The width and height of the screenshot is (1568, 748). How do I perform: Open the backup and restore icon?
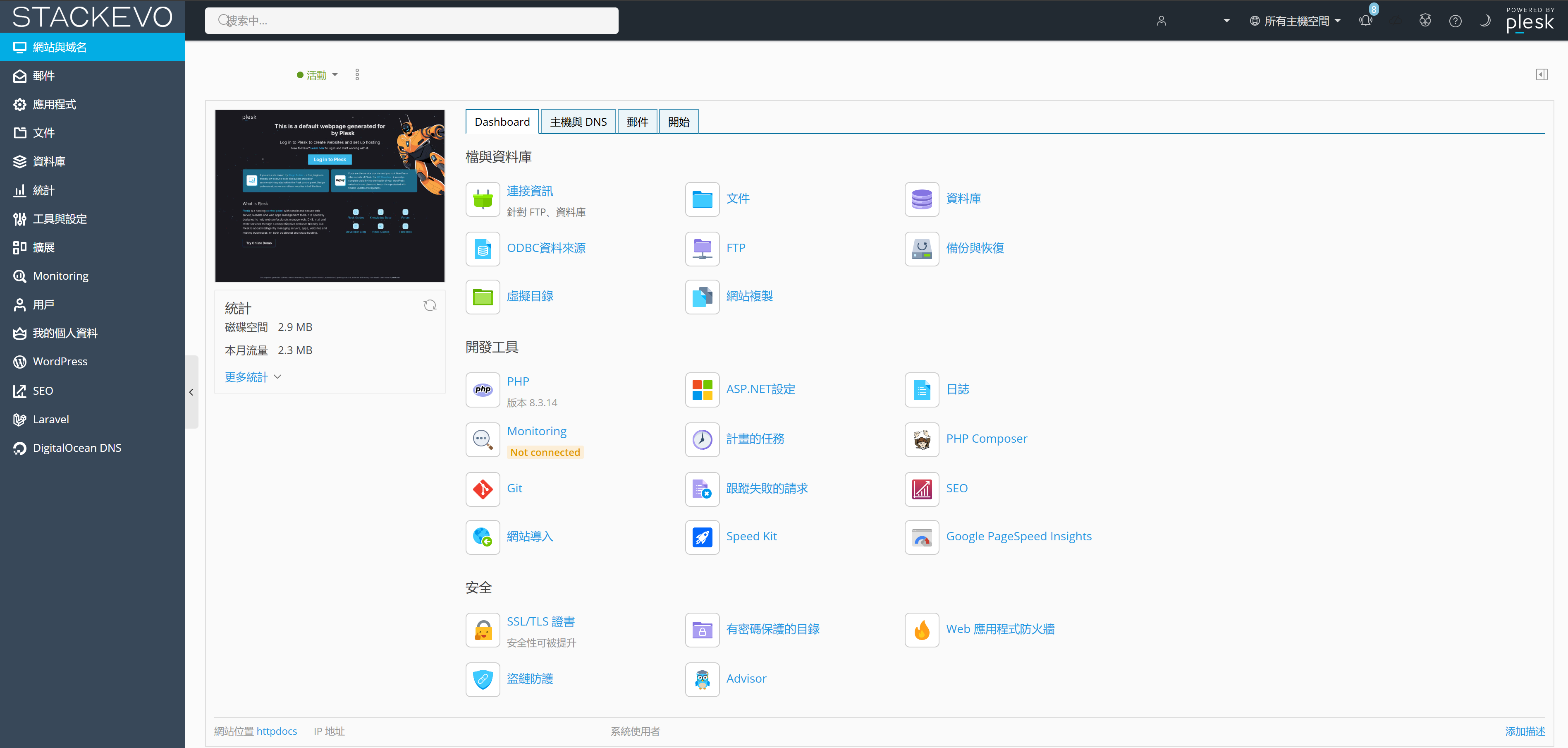(x=922, y=249)
